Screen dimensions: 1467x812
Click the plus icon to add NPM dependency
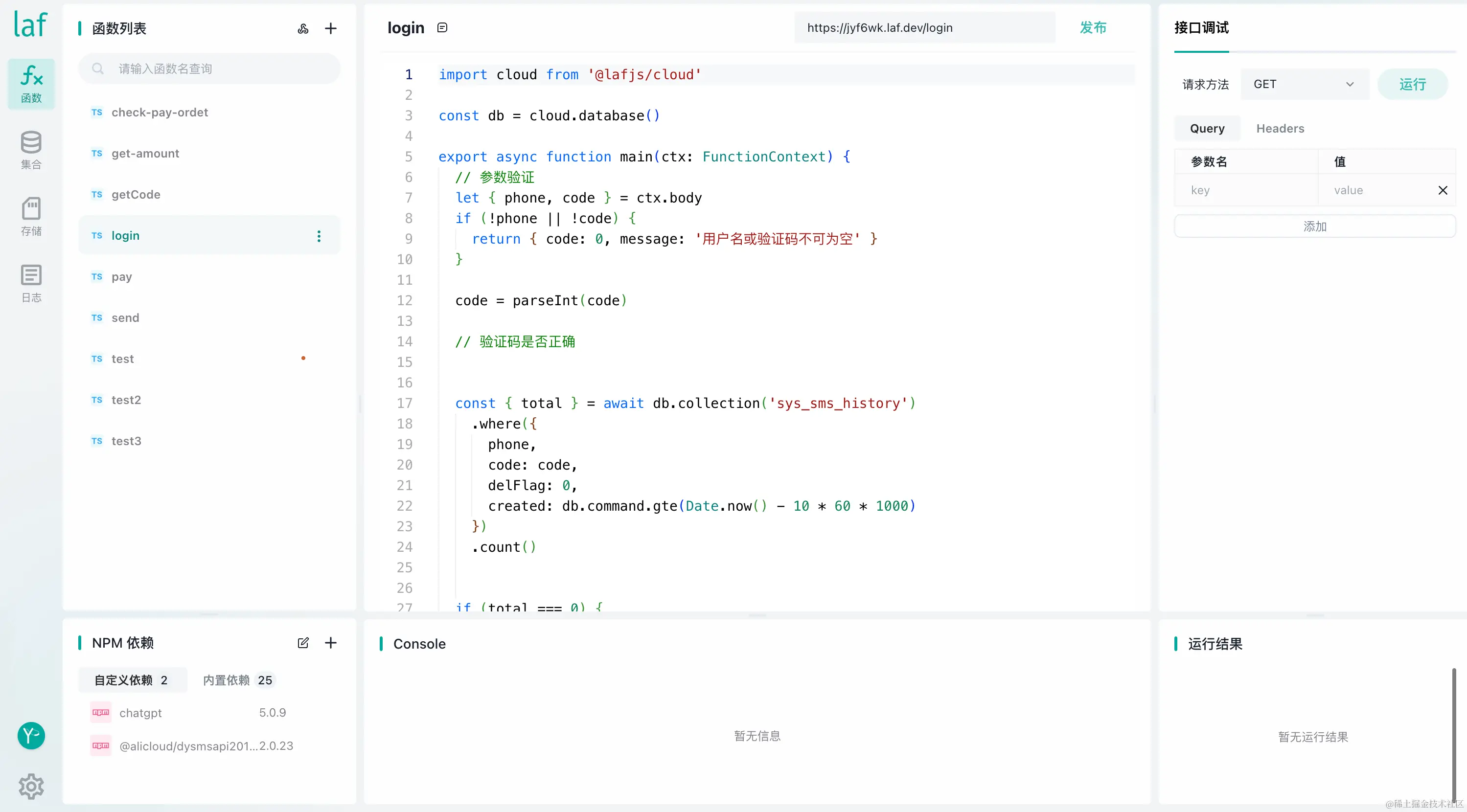click(x=330, y=643)
